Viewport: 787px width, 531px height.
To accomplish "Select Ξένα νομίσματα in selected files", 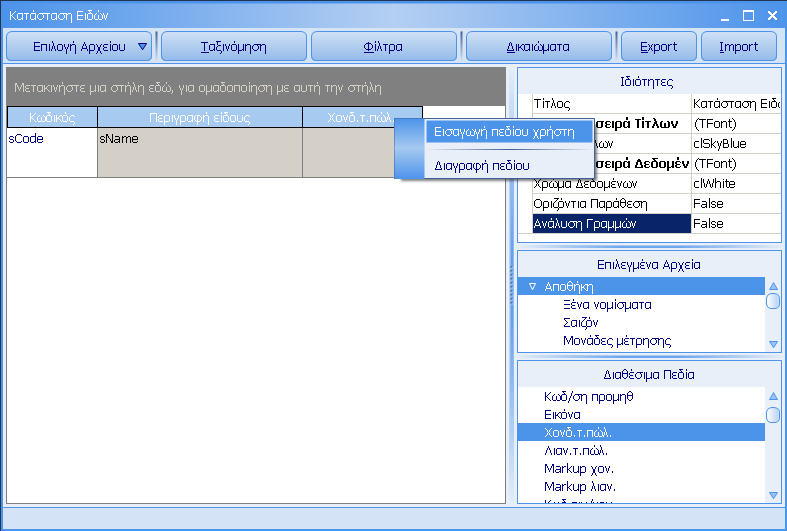I will 607,305.
